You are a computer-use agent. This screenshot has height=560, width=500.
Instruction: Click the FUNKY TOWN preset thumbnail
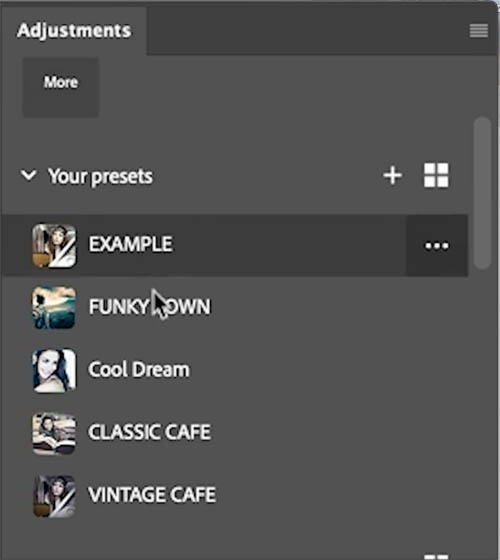point(54,308)
